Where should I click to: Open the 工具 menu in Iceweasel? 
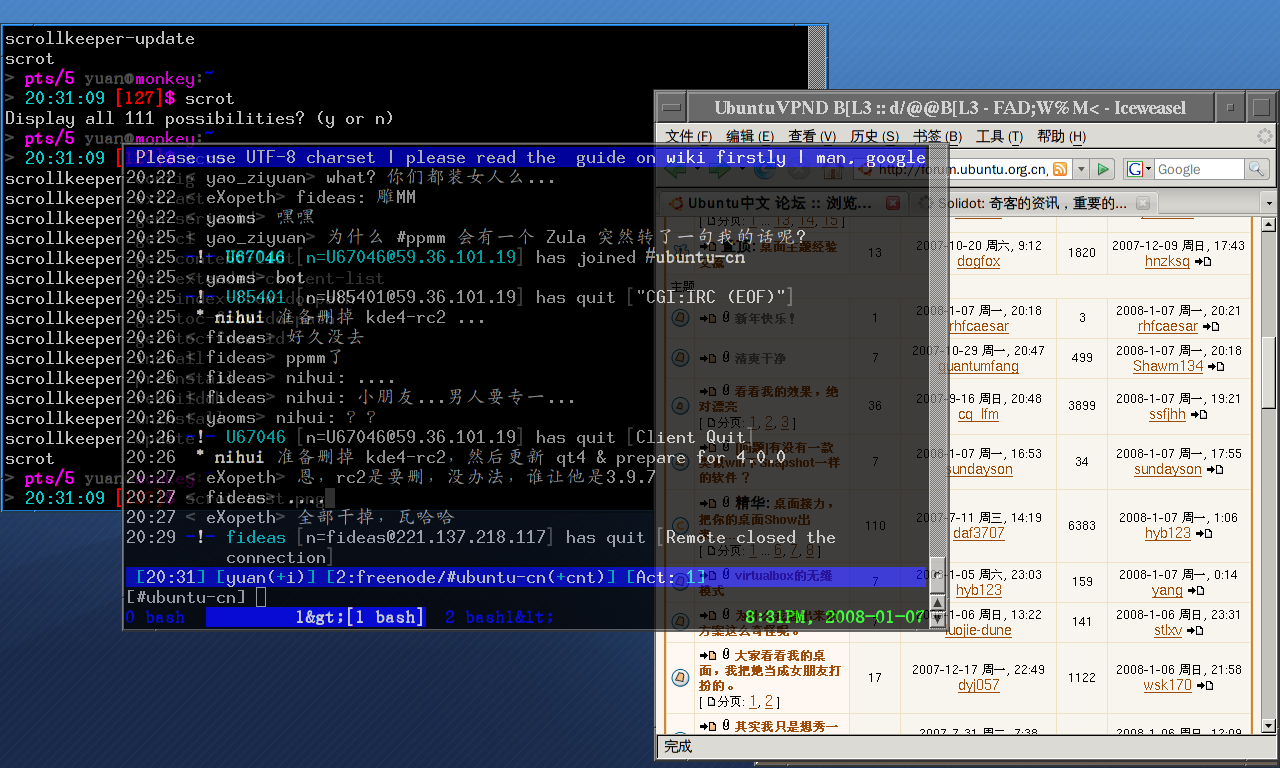coord(1000,136)
